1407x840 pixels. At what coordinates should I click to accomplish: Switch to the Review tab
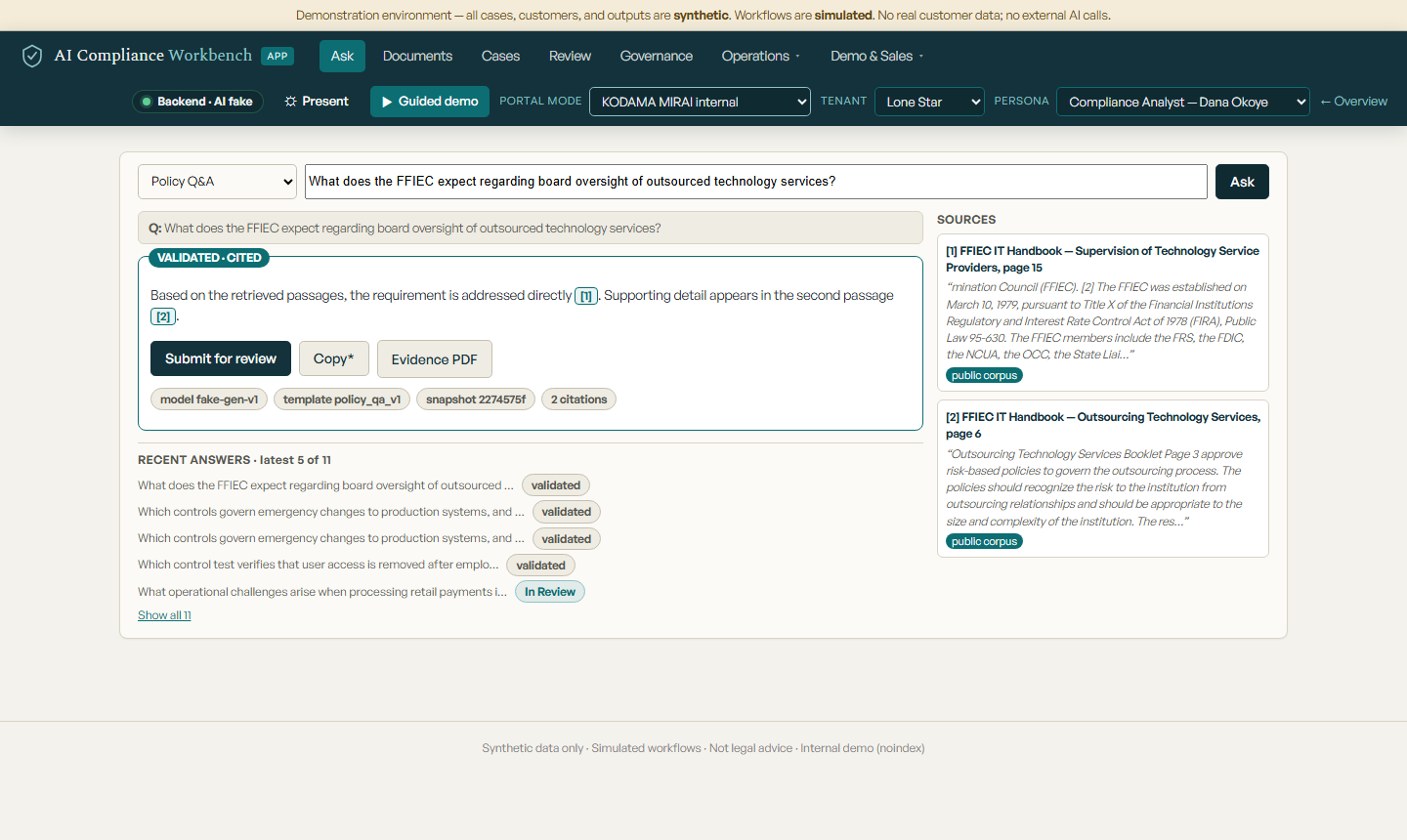click(x=570, y=56)
